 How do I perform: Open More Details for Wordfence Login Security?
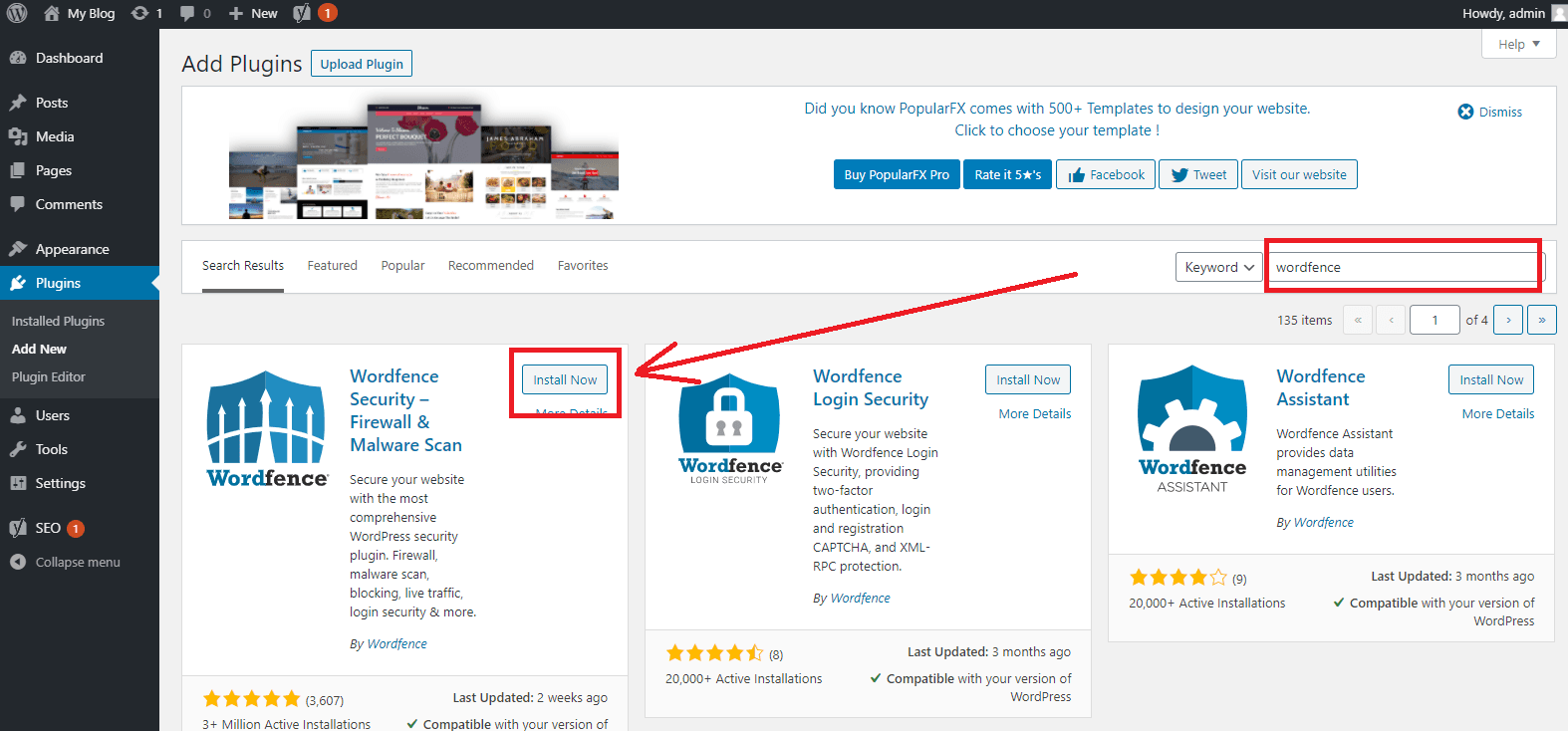point(1035,413)
